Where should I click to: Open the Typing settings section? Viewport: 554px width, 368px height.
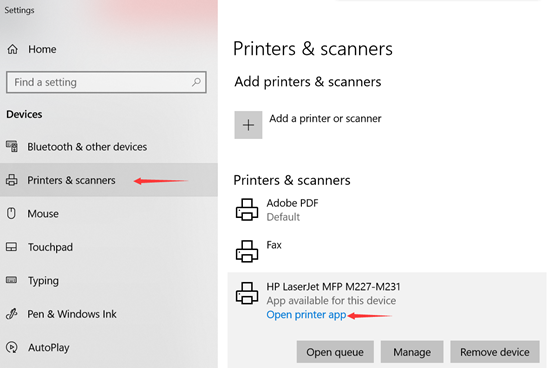[x=109, y=281]
